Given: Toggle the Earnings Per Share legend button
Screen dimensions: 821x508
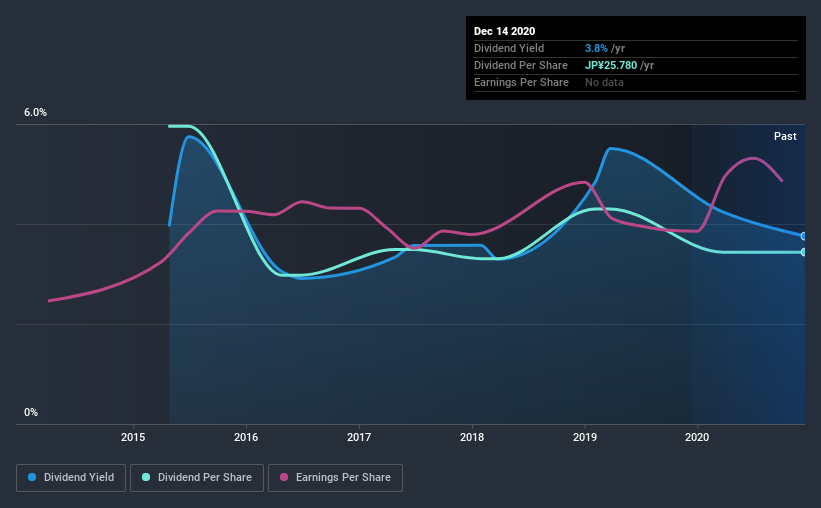Looking at the screenshot, I should [335, 478].
